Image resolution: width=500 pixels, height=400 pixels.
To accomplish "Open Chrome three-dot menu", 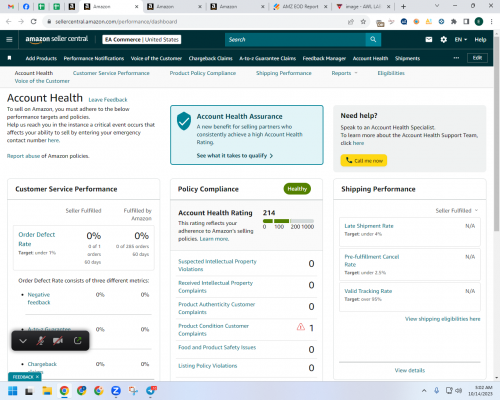I will pyautogui.click(x=491, y=22).
